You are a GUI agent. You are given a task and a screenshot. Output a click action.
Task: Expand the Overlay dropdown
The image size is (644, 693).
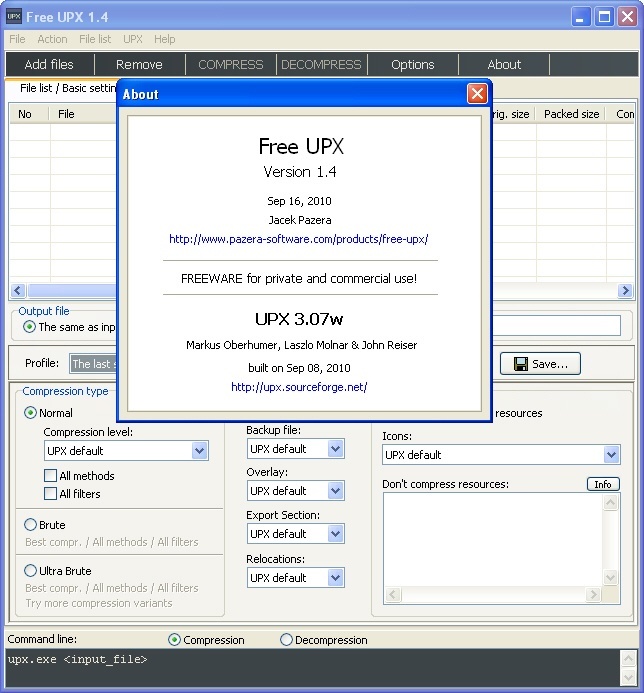pyautogui.click(x=335, y=491)
